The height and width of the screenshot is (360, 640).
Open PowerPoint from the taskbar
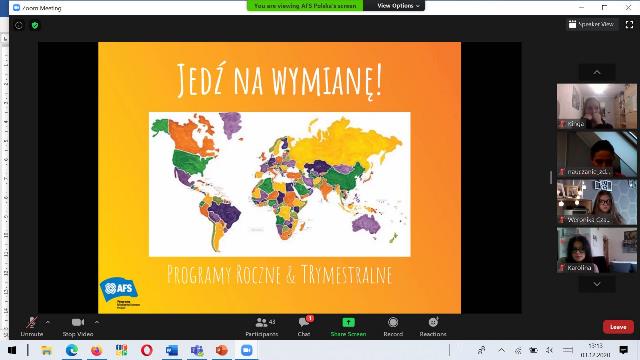coord(222,350)
